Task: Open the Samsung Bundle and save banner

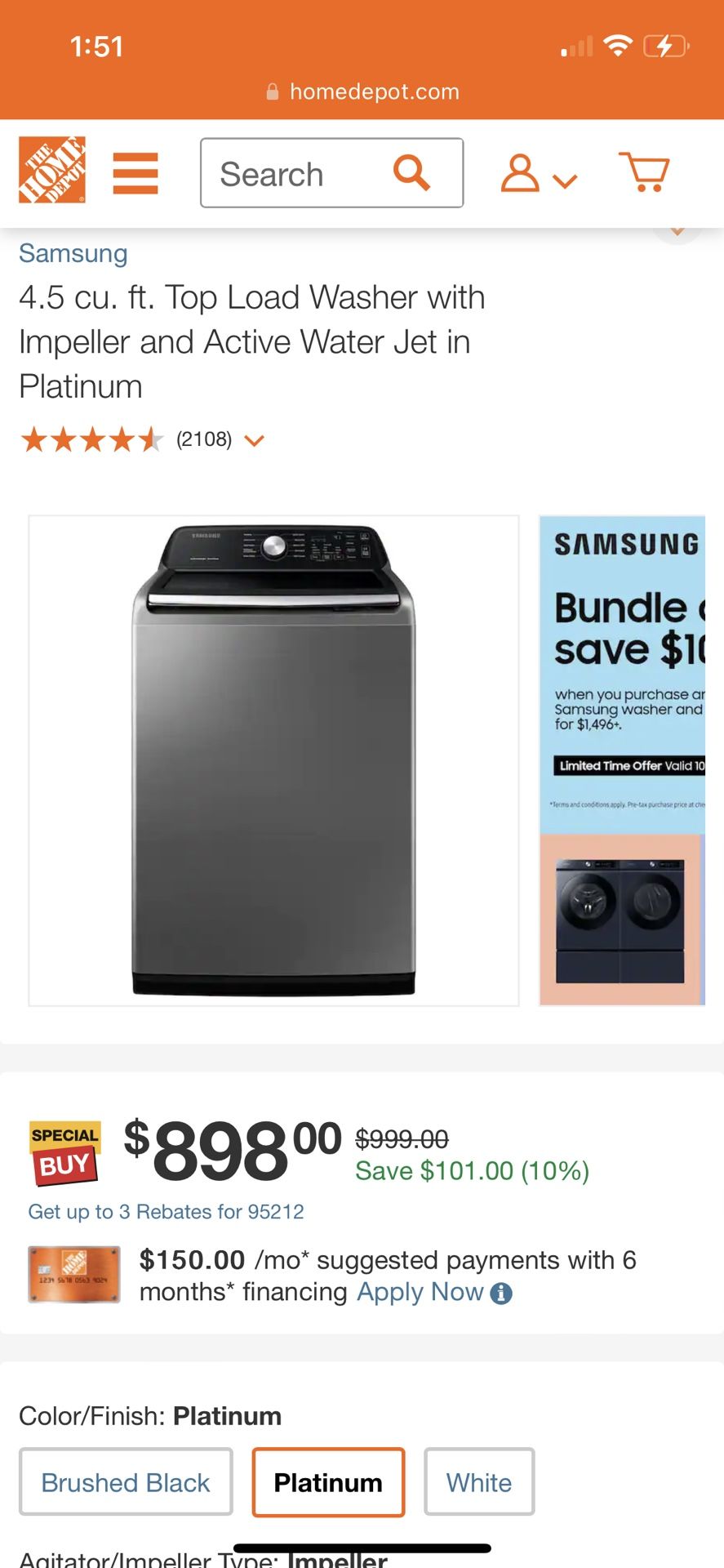Action: pyautogui.click(x=622, y=760)
